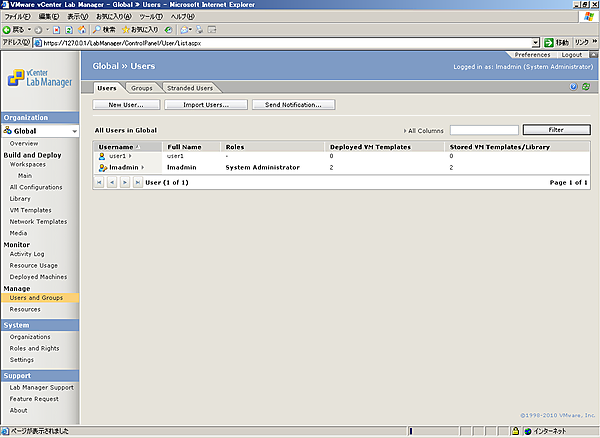Go to first page of user list
The width and height of the screenshot is (600, 438).
100,184
